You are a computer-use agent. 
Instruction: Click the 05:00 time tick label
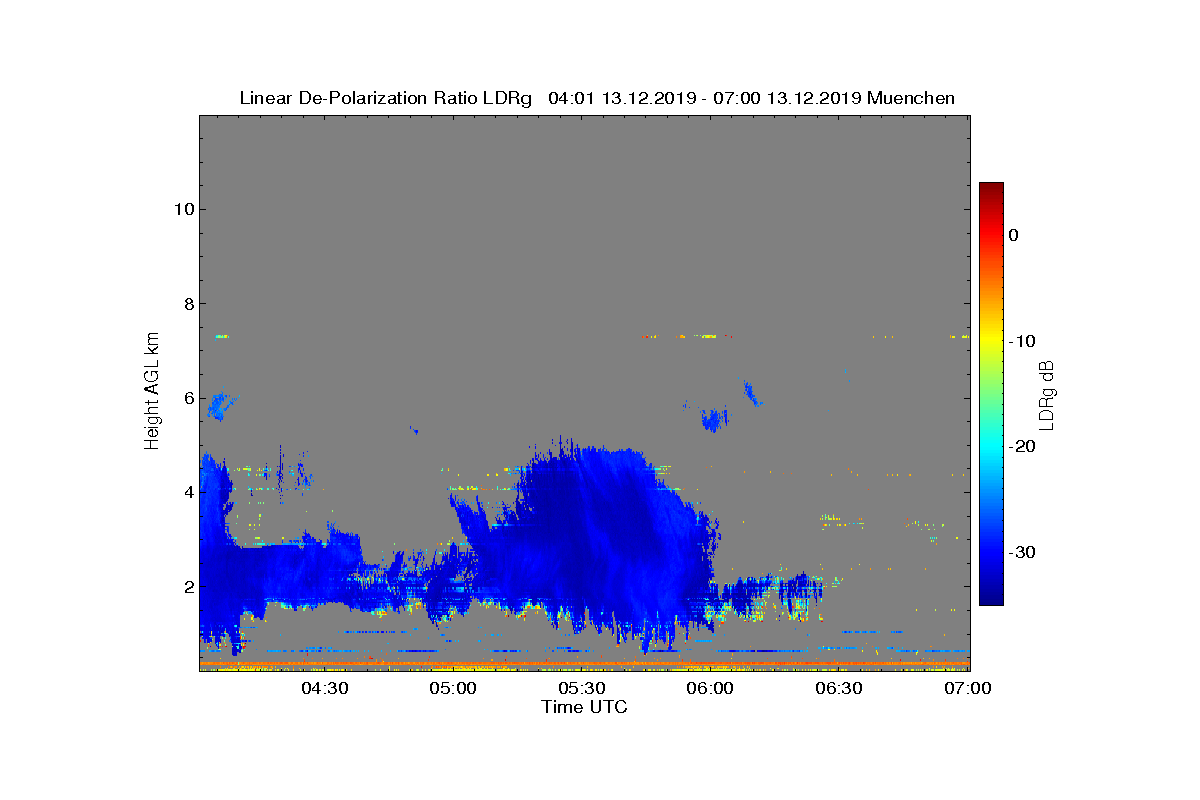coord(453,688)
